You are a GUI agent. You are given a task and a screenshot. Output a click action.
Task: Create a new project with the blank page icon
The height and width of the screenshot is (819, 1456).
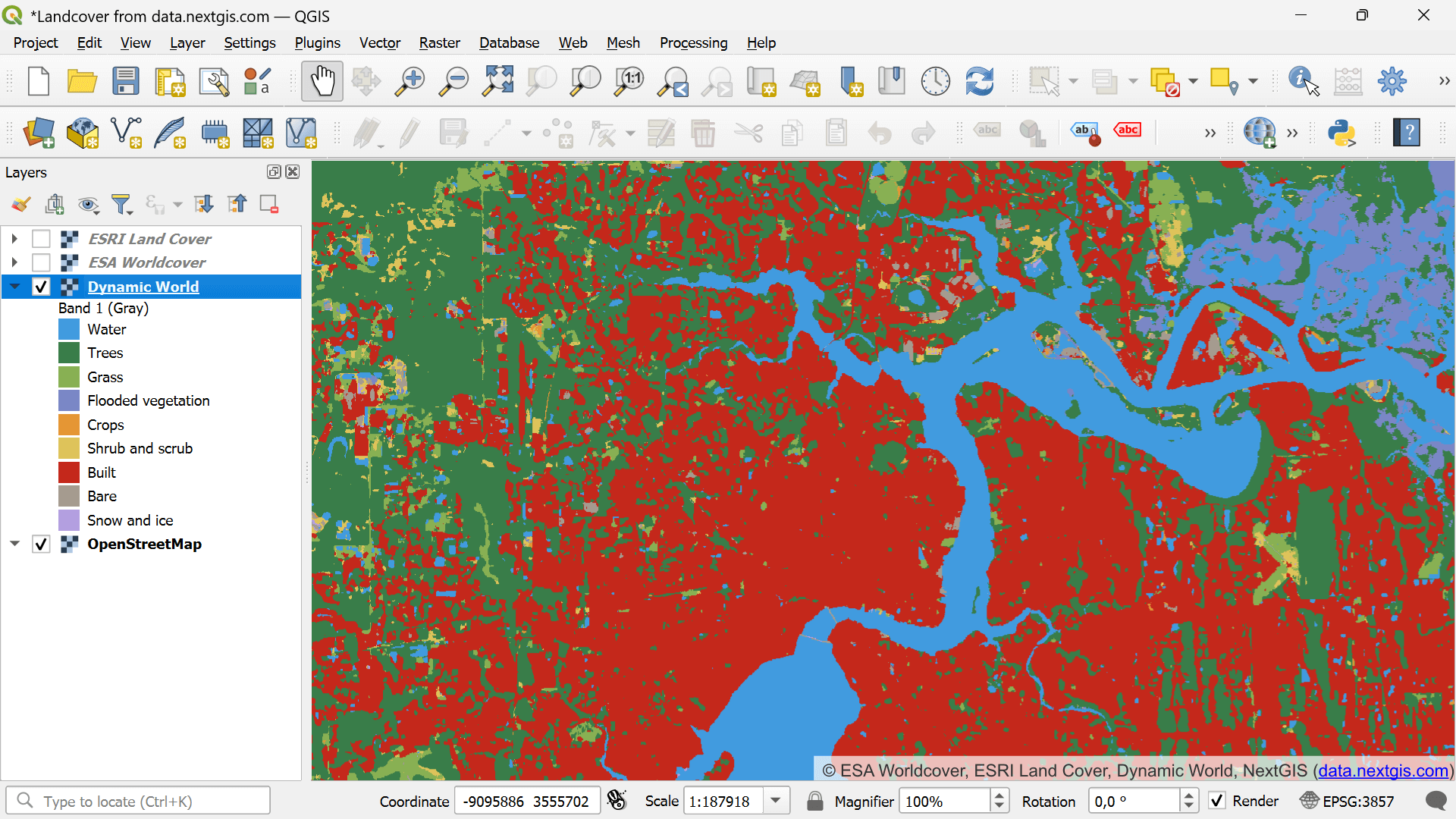(x=38, y=81)
